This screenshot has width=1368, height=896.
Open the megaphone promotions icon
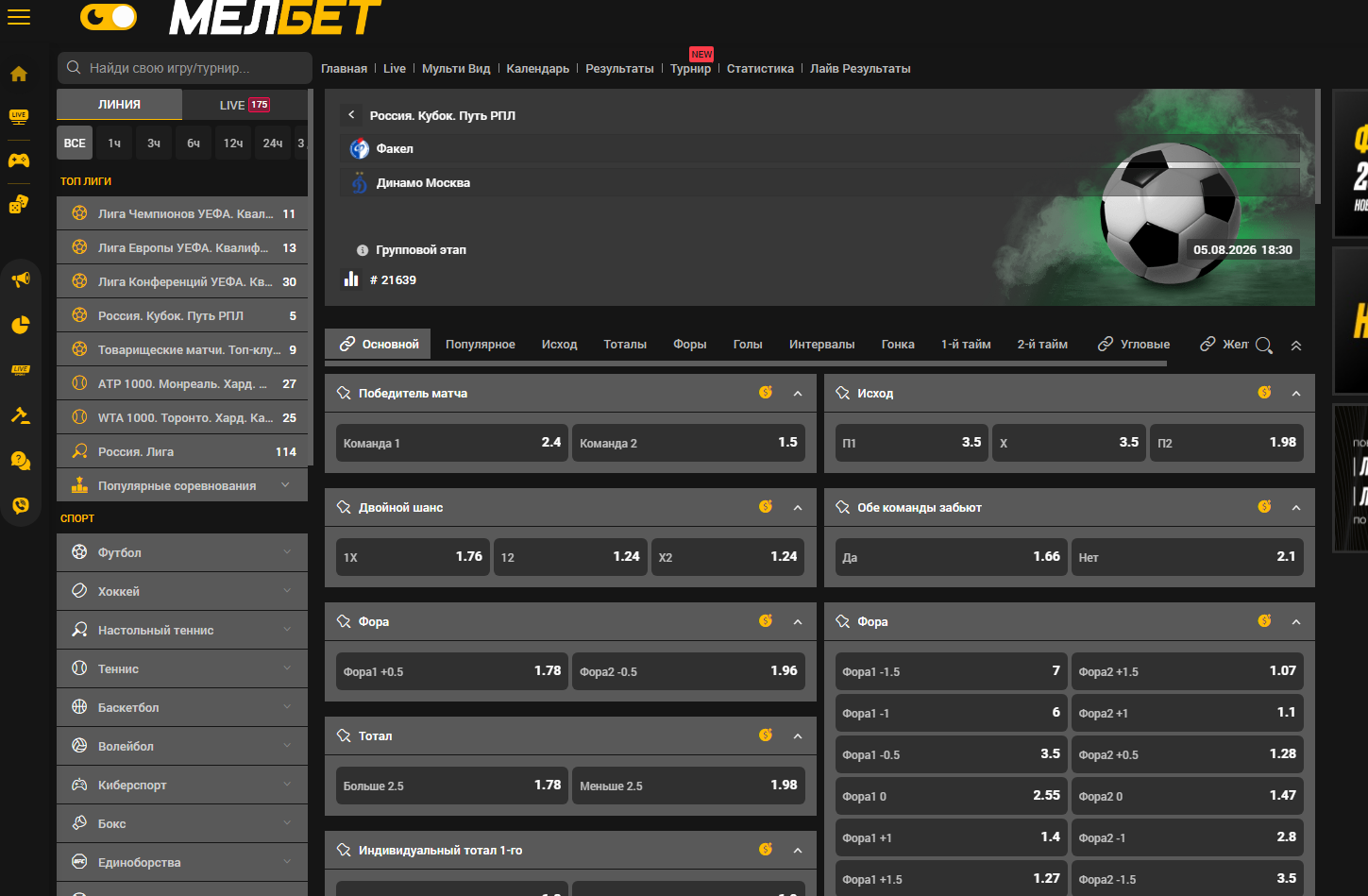pos(21,279)
